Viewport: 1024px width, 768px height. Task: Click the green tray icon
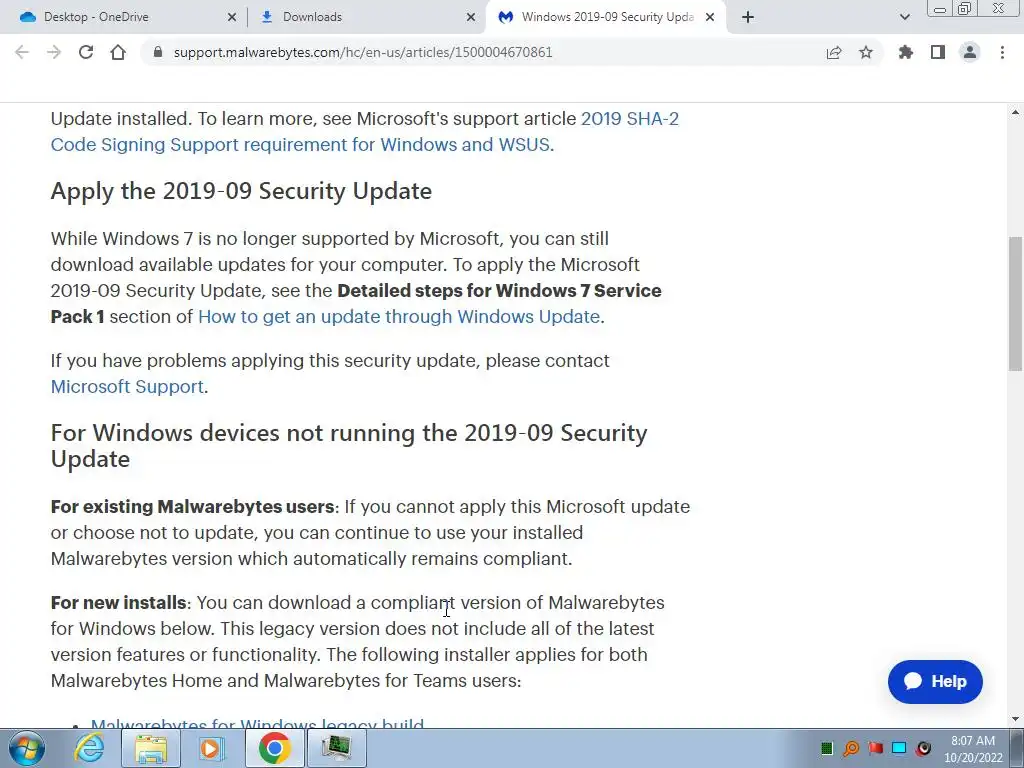pos(827,748)
